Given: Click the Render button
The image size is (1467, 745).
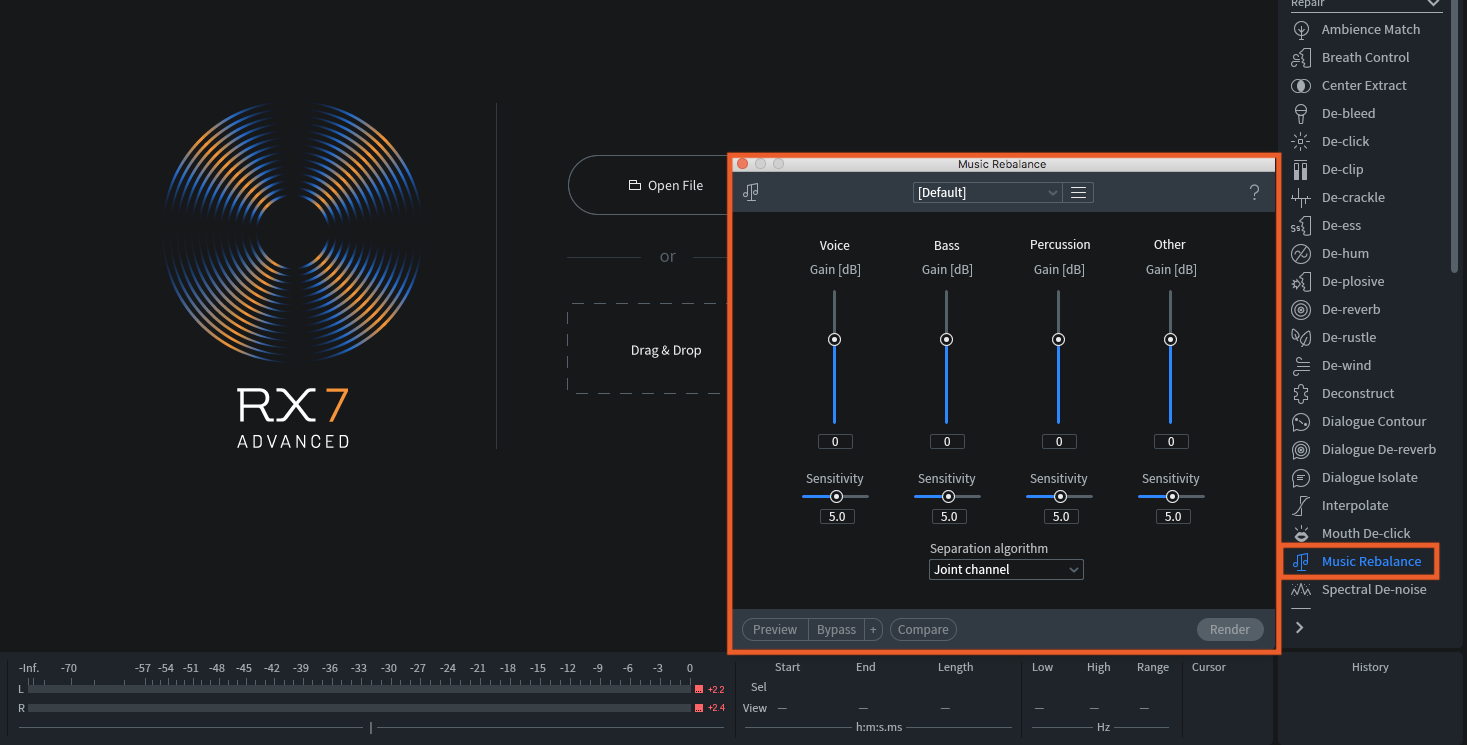Looking at the screenshot, I should click(1230, 629).
